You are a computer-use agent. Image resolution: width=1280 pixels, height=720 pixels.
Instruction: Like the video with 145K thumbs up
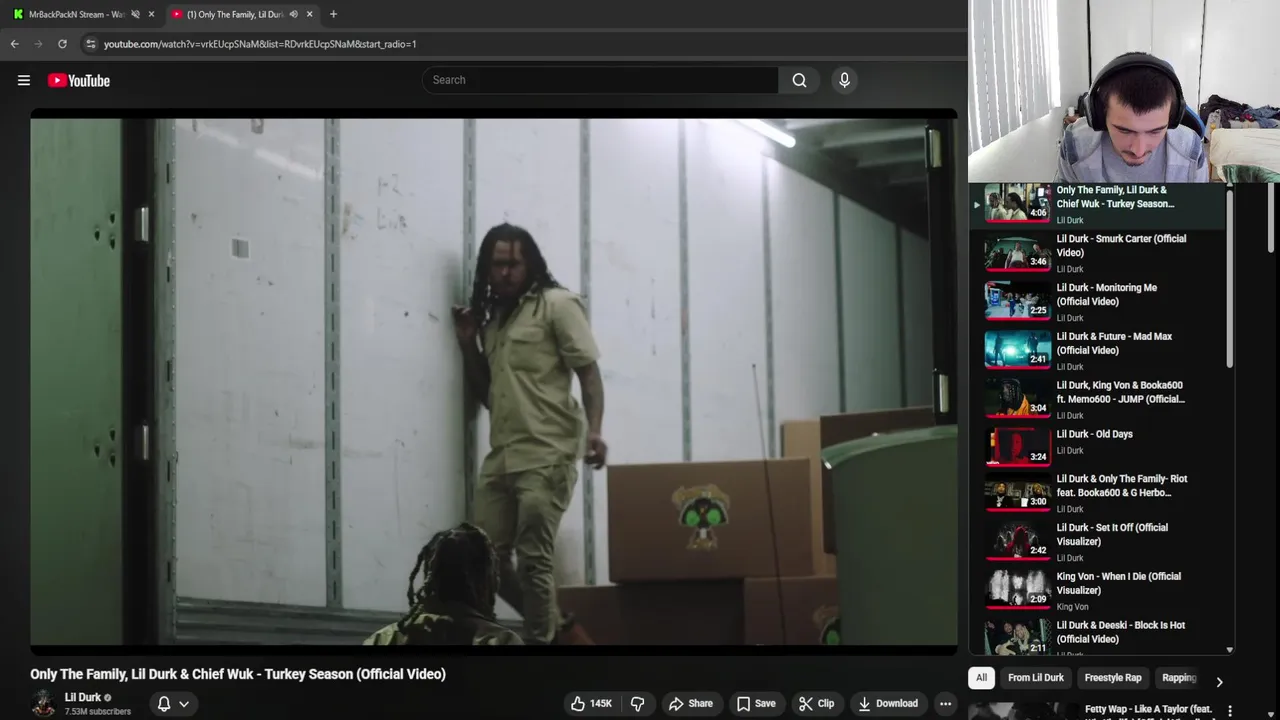point(591,703)
